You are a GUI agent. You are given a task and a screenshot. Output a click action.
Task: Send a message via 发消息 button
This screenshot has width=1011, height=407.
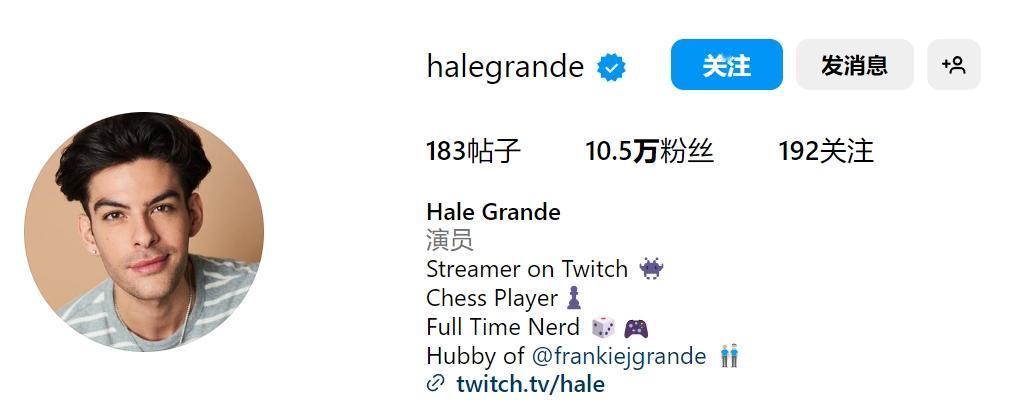(854, 65)
